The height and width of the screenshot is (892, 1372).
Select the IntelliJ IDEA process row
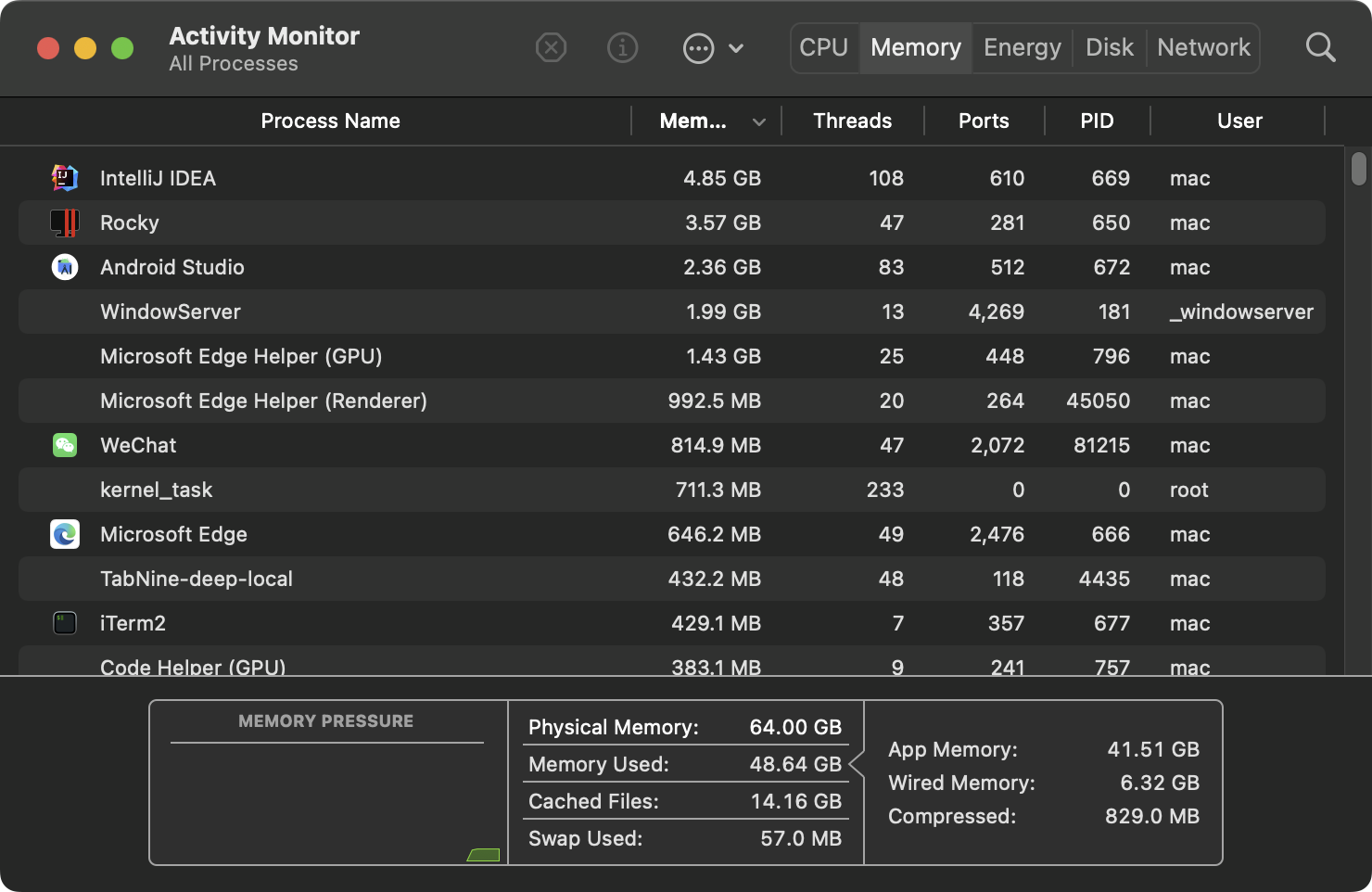tap(671, 178)
